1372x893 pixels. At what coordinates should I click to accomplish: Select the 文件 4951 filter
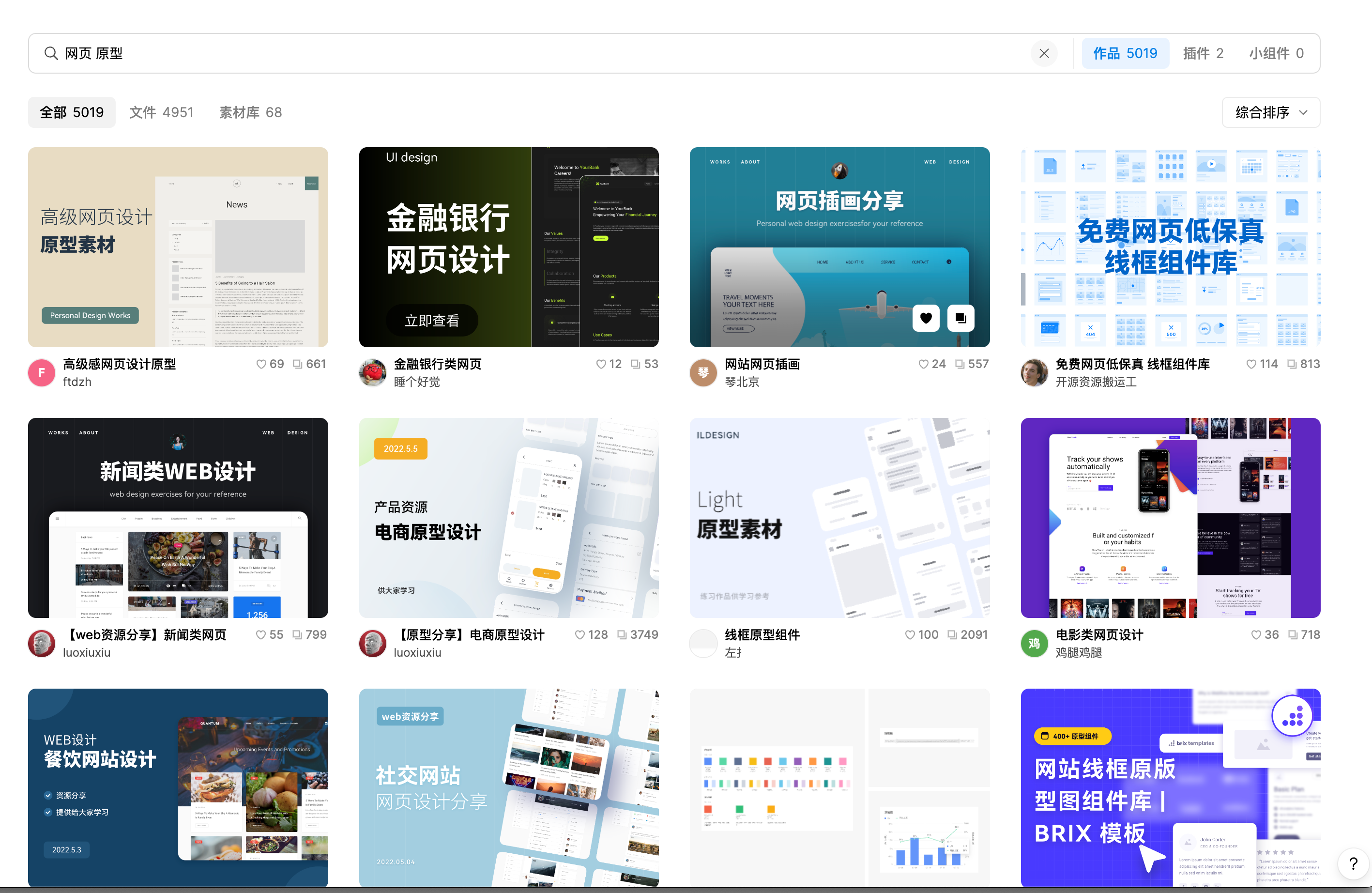pos(161,112)
